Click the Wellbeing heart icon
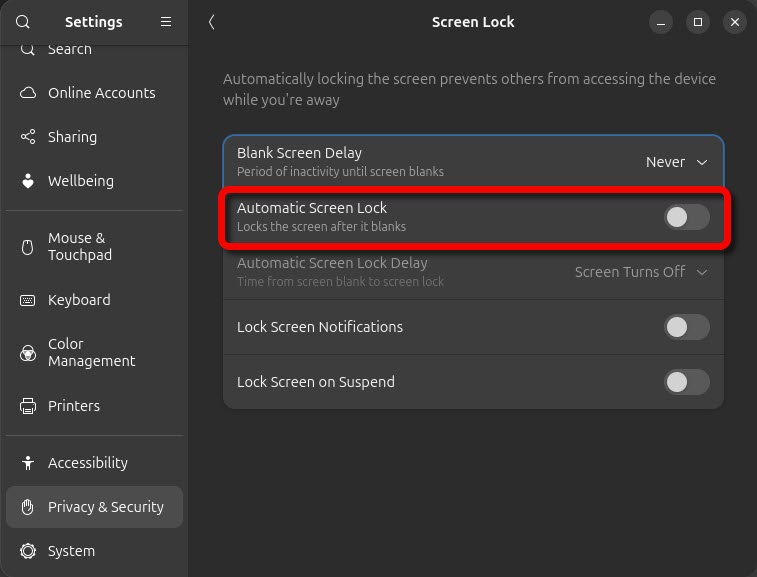Screen dimensions: 757x577 tap(28, 181)
